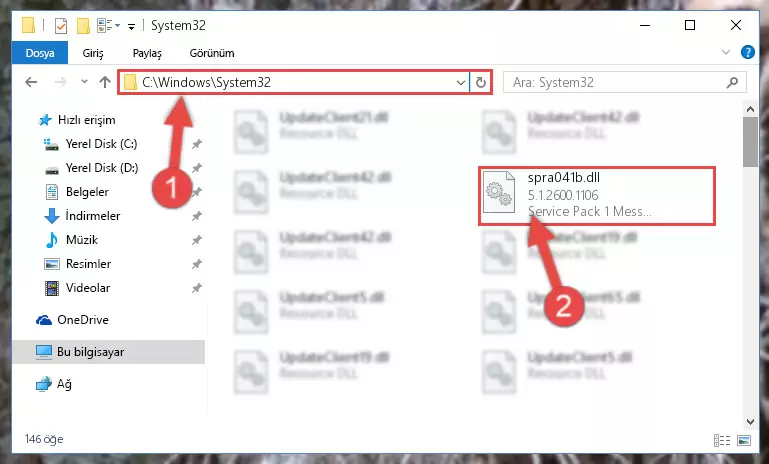Go up one folder level arrow

tap(104, 82)
